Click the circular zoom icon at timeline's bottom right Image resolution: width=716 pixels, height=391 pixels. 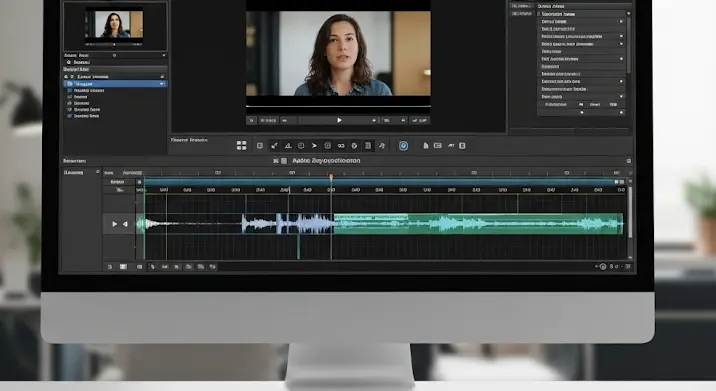[603, 266]
